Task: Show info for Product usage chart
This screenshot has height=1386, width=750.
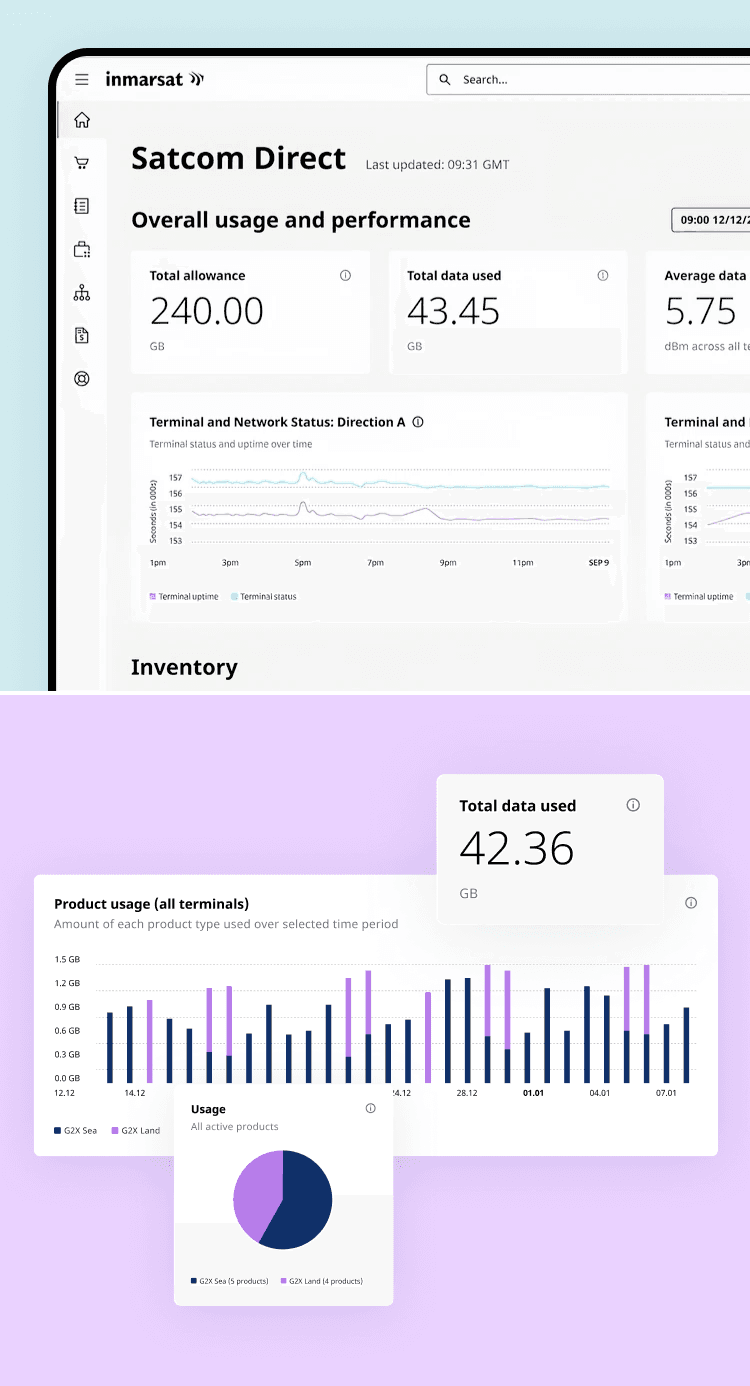Action: [x=691, y=903]
